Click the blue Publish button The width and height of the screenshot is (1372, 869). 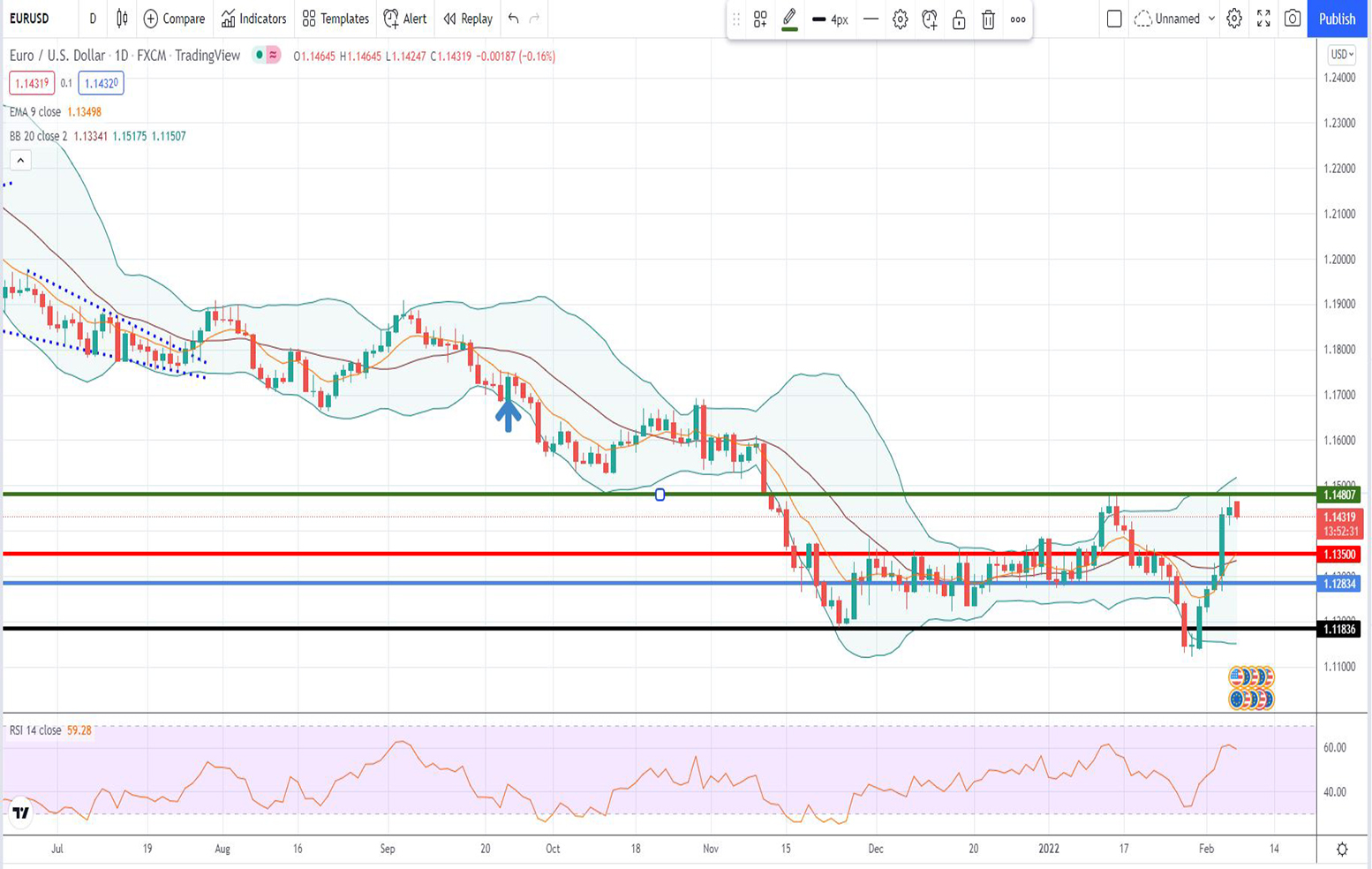[1337, 19]
